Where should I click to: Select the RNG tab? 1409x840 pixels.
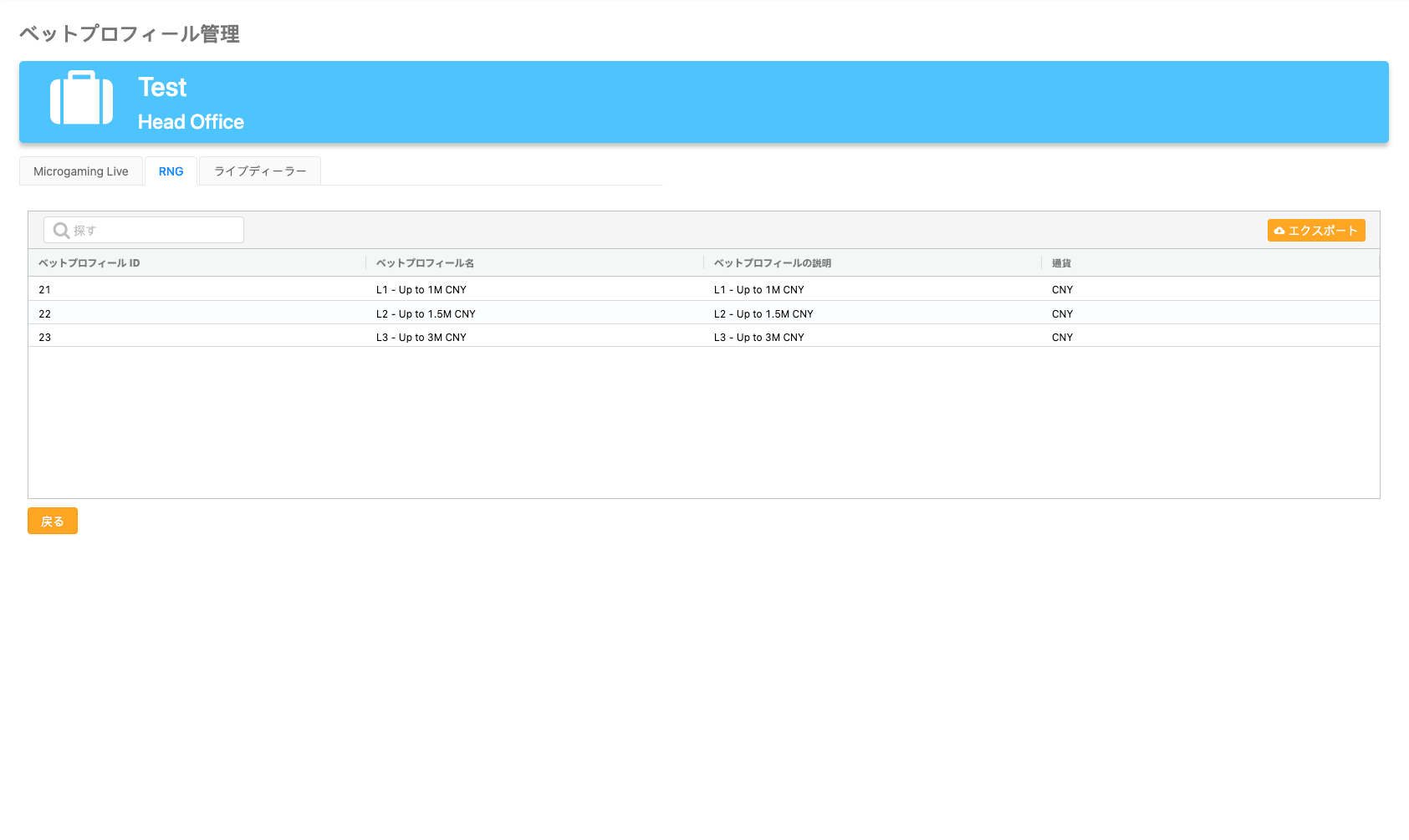tap(171, 171)
